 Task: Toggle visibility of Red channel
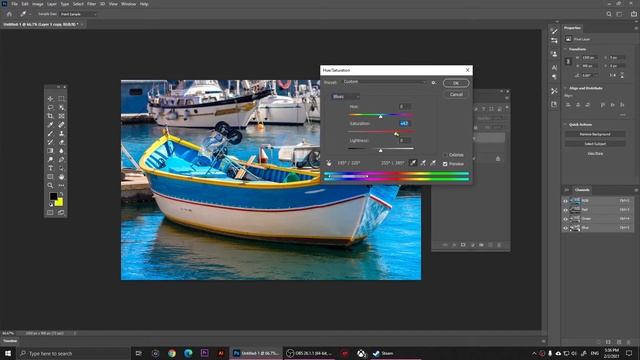pyautogui.click(x=565, y=210)
